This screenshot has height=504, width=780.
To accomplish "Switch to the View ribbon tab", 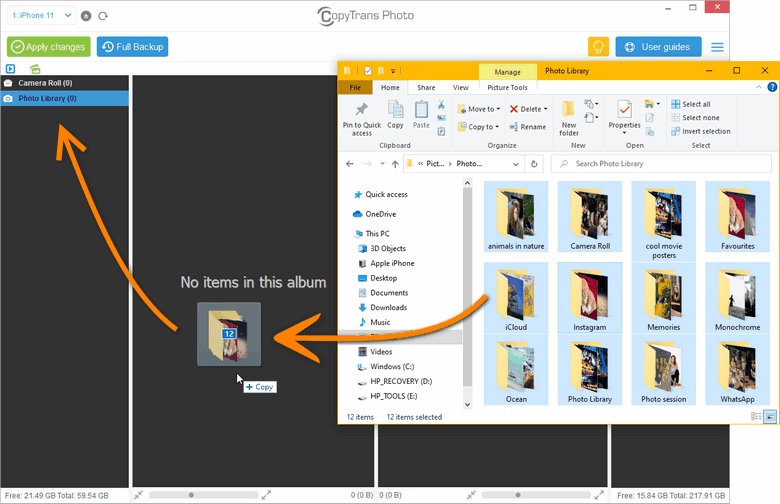I will tap(461, 88).
